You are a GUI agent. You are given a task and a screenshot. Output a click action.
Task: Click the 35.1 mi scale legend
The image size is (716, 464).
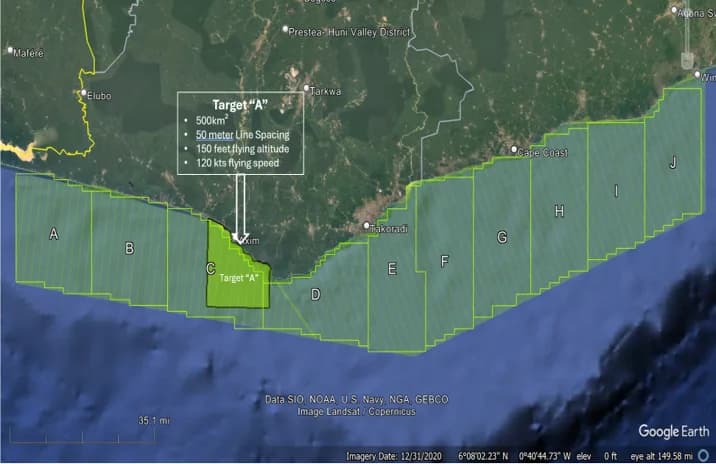(154, 420)
